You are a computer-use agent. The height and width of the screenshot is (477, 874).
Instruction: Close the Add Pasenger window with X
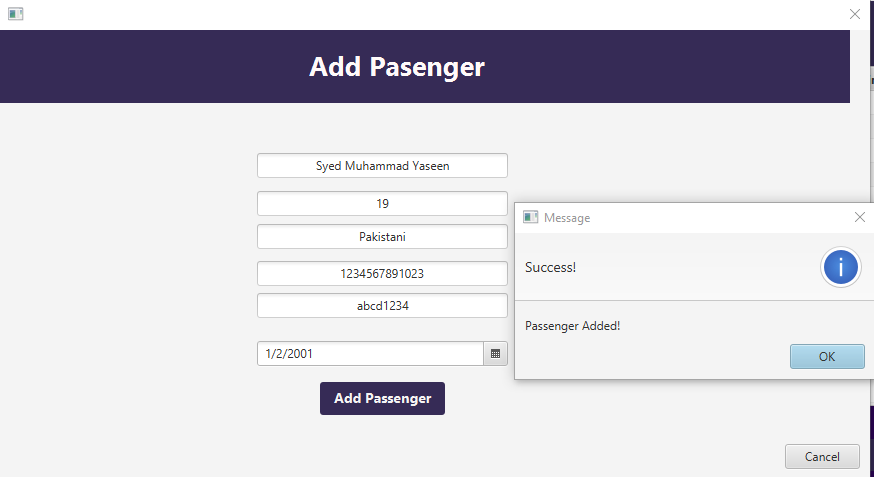(854, 14)
